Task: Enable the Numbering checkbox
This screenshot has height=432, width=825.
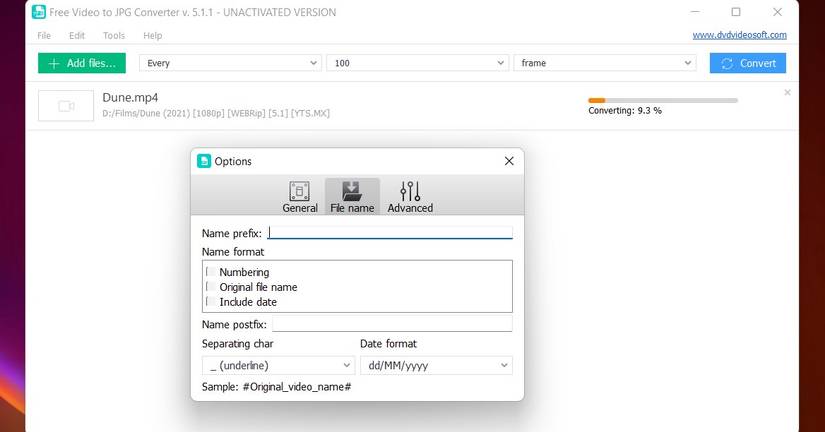Action: point(211,272)
